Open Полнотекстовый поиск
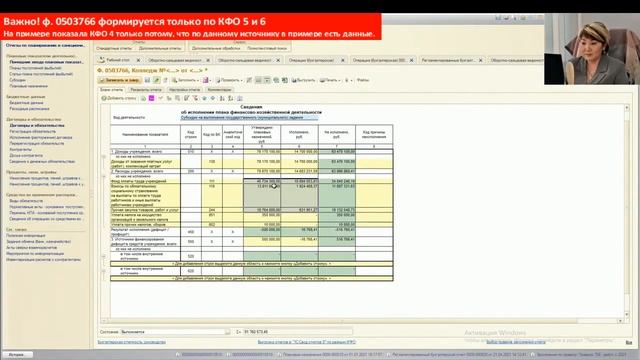This screenshot has width=640, height=360. tap(267, 48)
